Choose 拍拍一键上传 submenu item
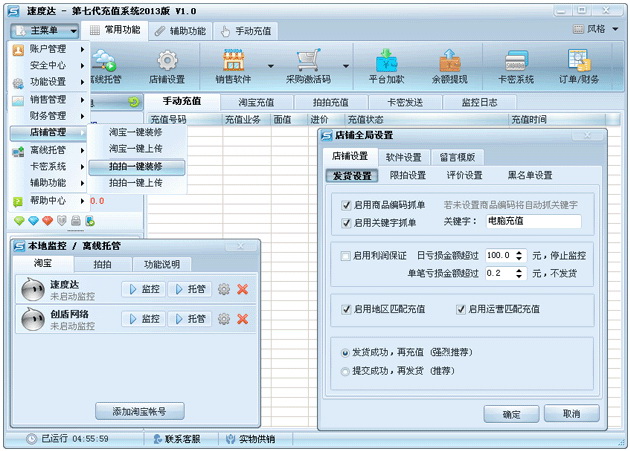The width and height of the screenshot is (630, 451). click(x=136, y=183)
